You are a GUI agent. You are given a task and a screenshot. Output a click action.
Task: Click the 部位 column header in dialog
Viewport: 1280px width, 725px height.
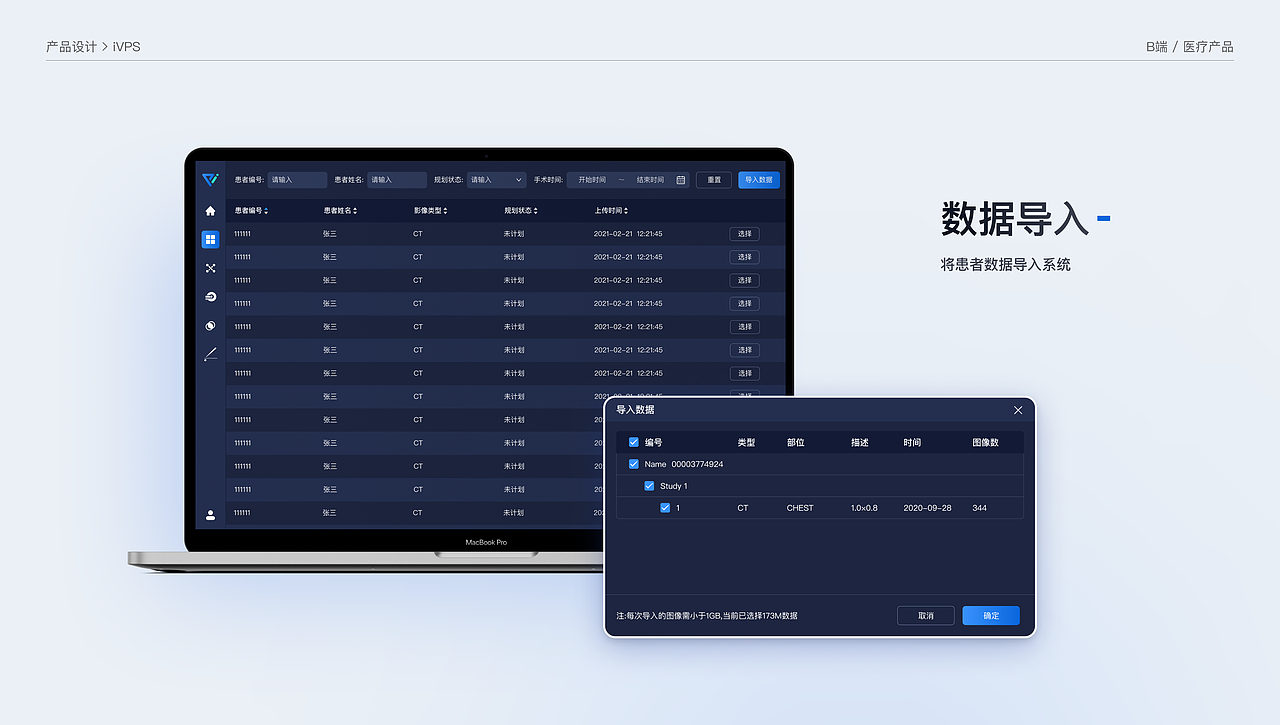click(x=795, y=442)
